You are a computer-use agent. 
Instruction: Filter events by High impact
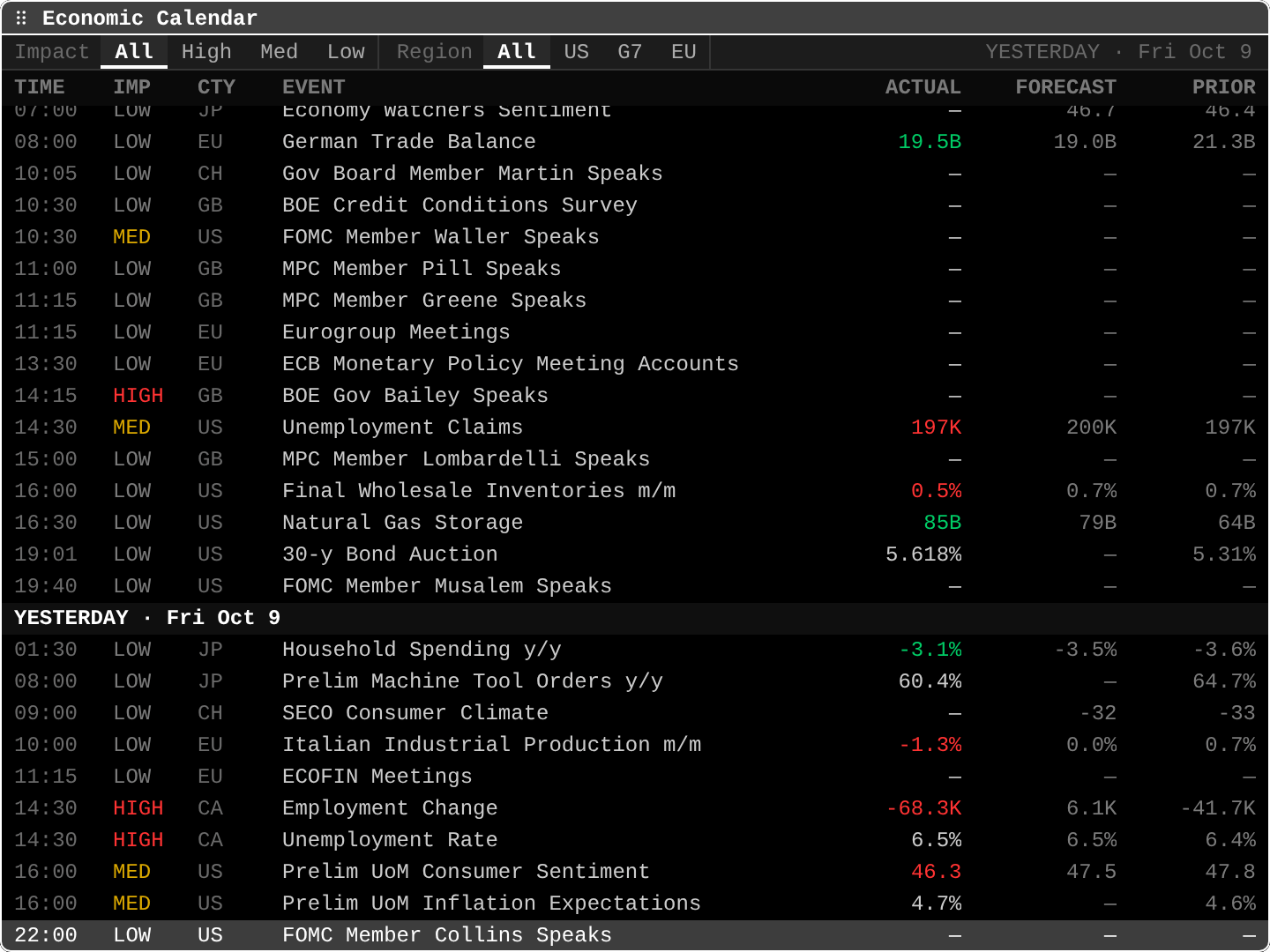(x=206, y=52)
